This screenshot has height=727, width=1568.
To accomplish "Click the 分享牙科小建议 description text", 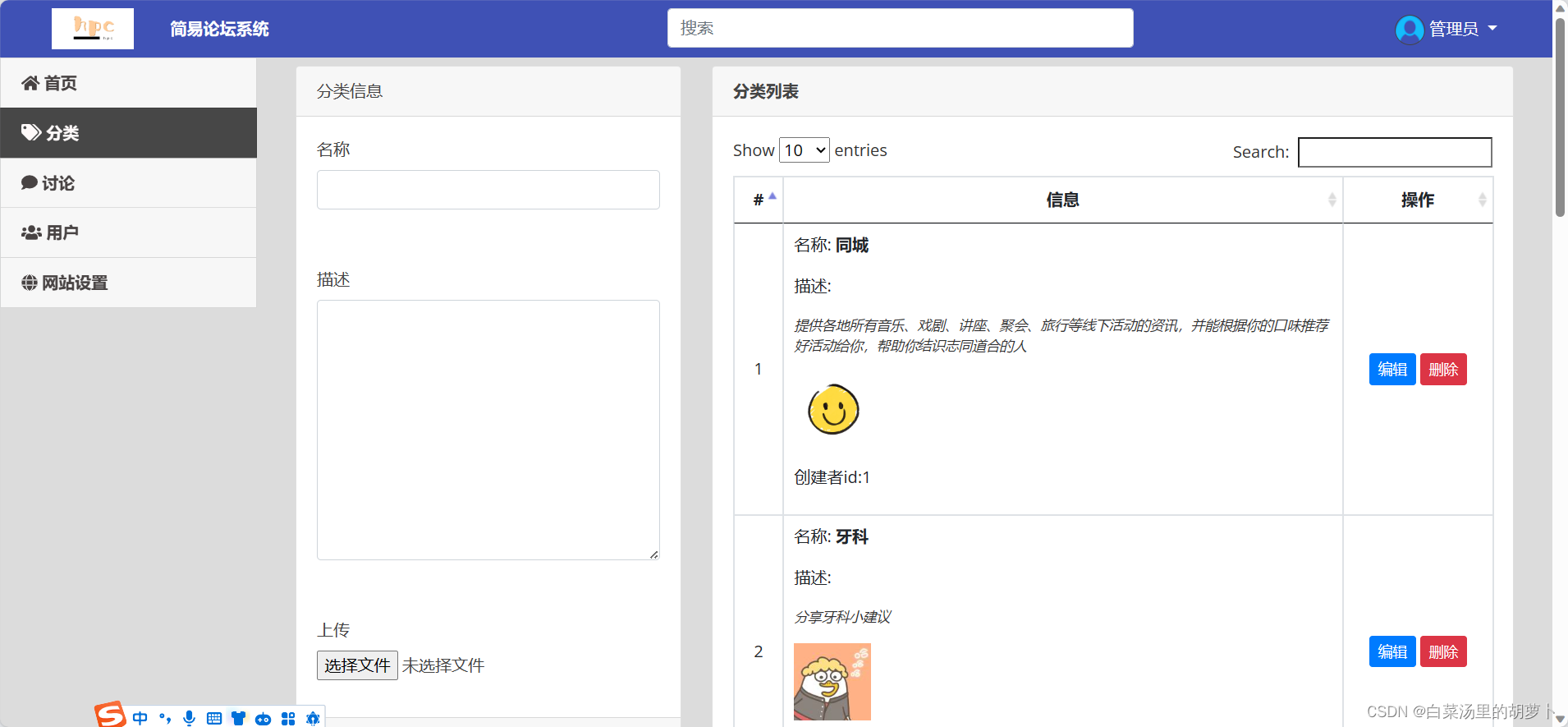I will (842, 617).
